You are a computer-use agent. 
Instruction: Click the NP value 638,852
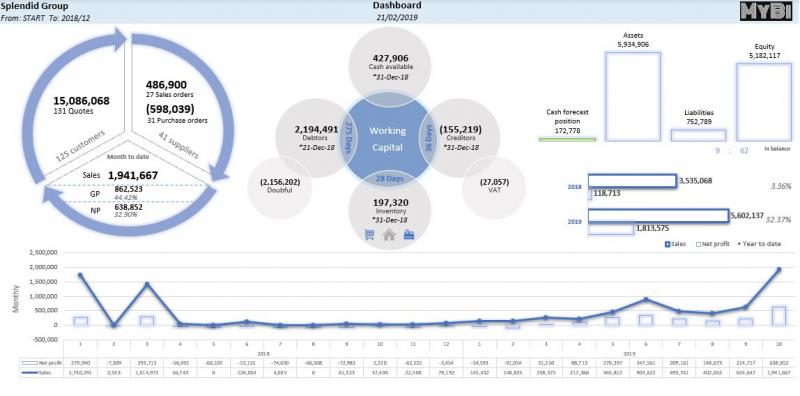click(x=129, y=208)
